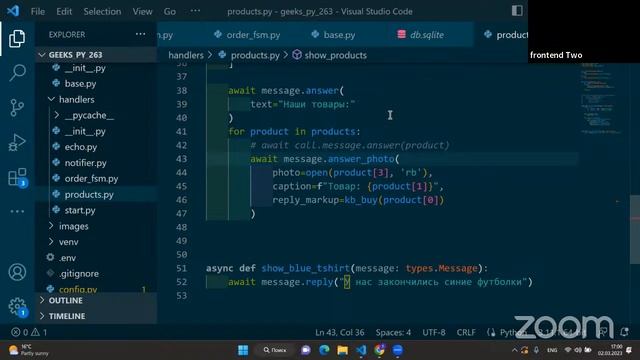Click VS Code icon in taskbar
The image size is (640, 360).
[x=361, y=350]
